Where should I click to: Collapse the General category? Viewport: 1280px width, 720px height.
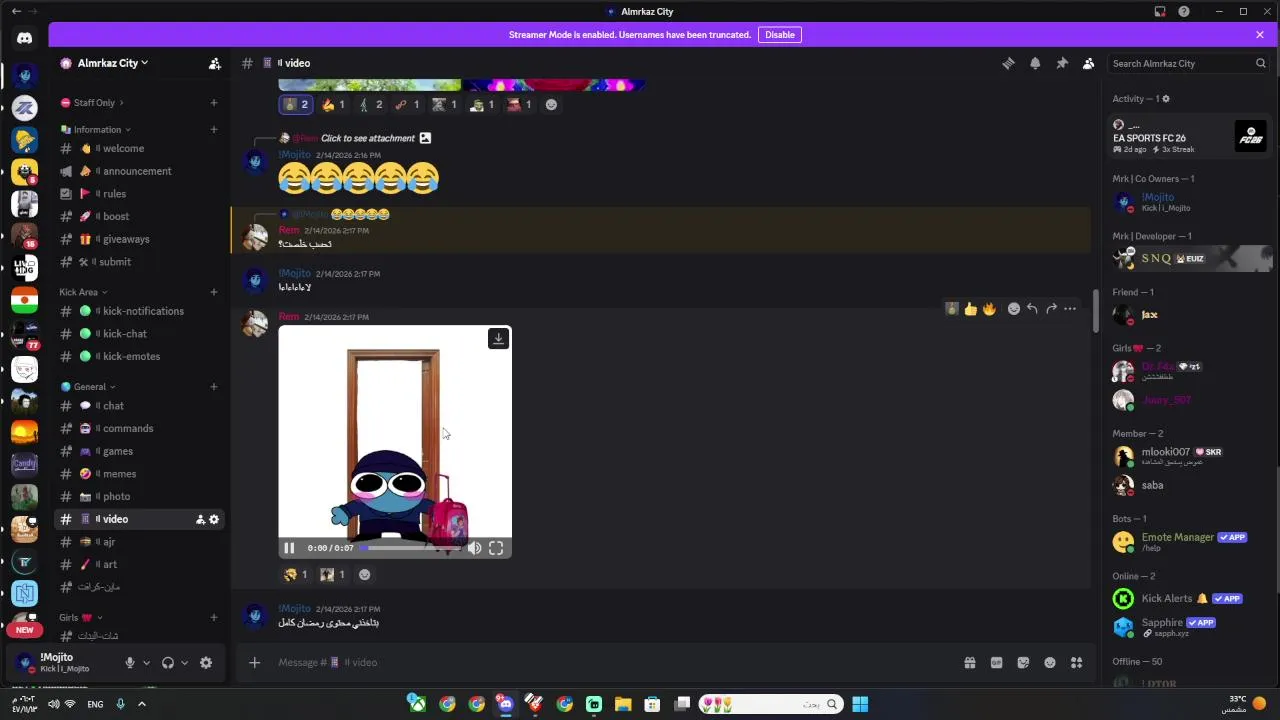(x=89, y=387)
